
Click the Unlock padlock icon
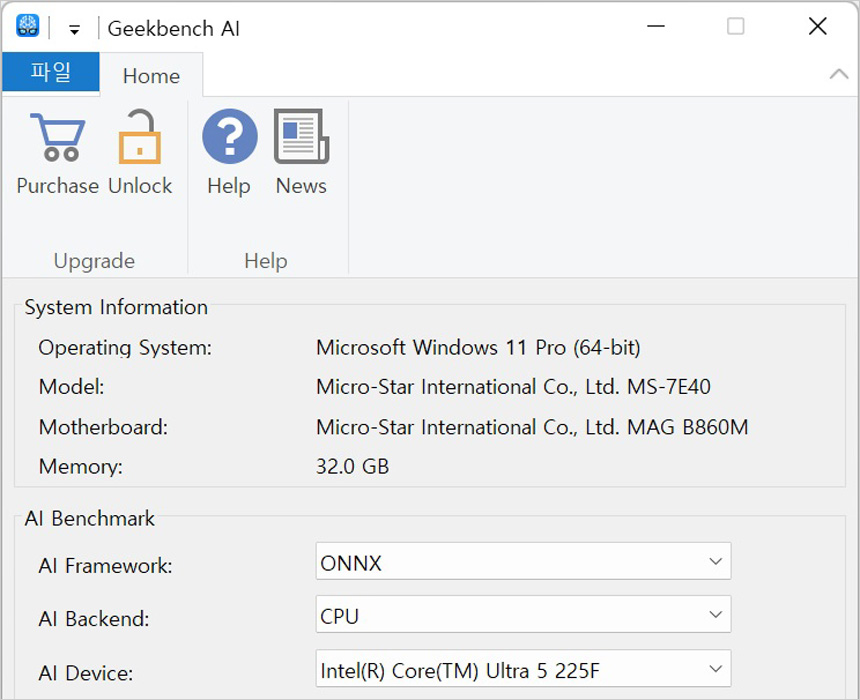pyautogui.click(x=140, y=138)
